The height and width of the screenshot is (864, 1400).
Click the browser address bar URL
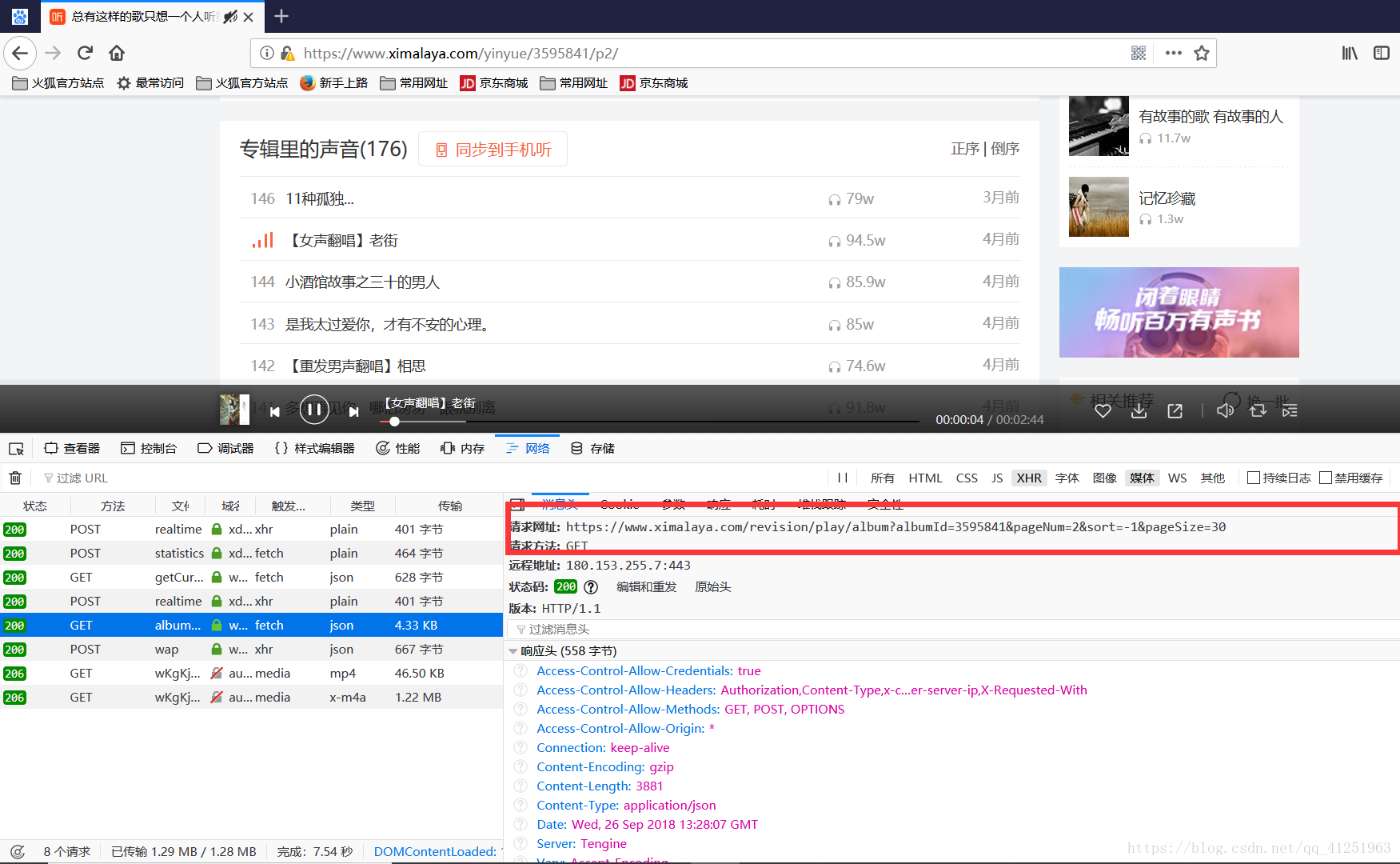pyautogui.click(x=461, y=54)
